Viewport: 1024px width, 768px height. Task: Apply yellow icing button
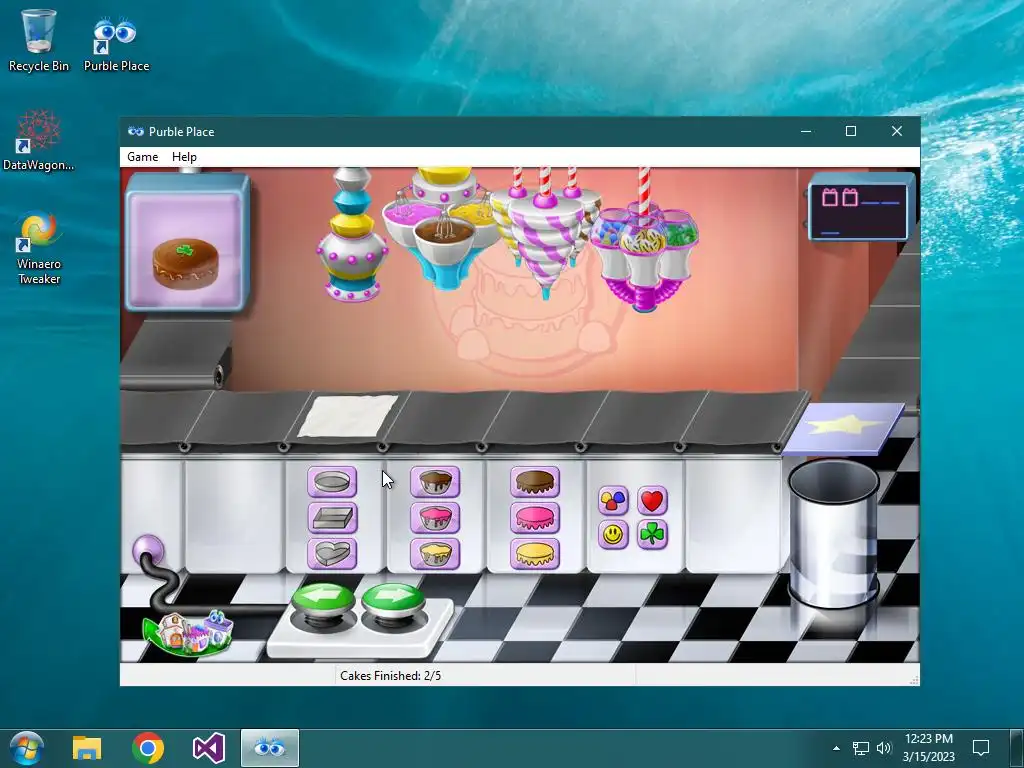point(535,554)
